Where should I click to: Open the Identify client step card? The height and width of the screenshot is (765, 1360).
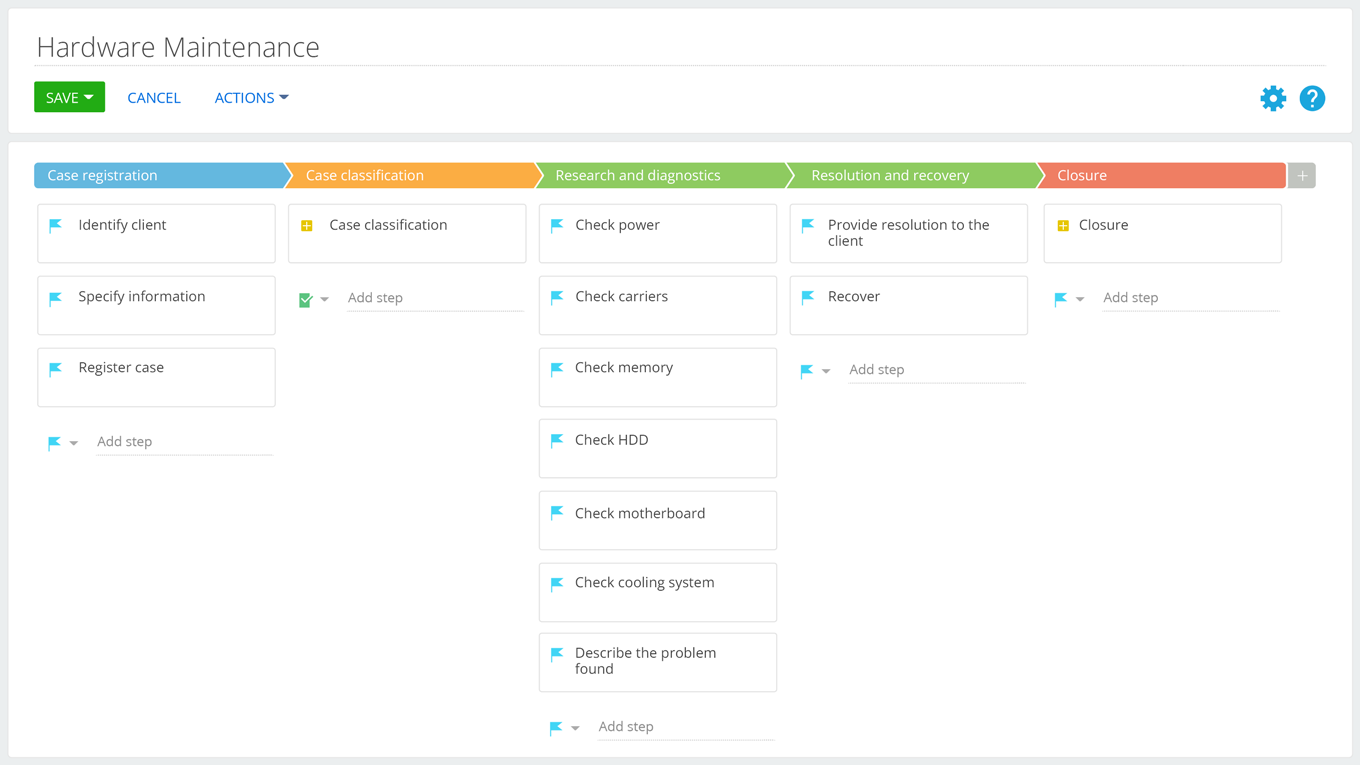156,233
